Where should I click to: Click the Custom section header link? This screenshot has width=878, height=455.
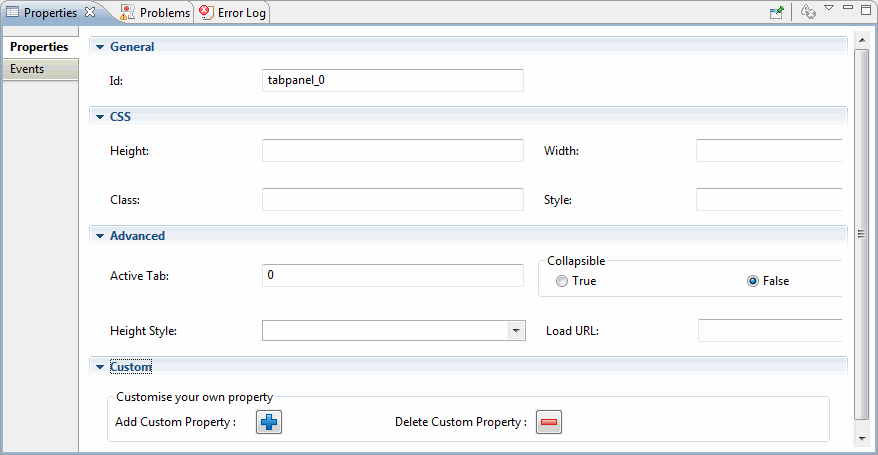click(x=130, y=367)
